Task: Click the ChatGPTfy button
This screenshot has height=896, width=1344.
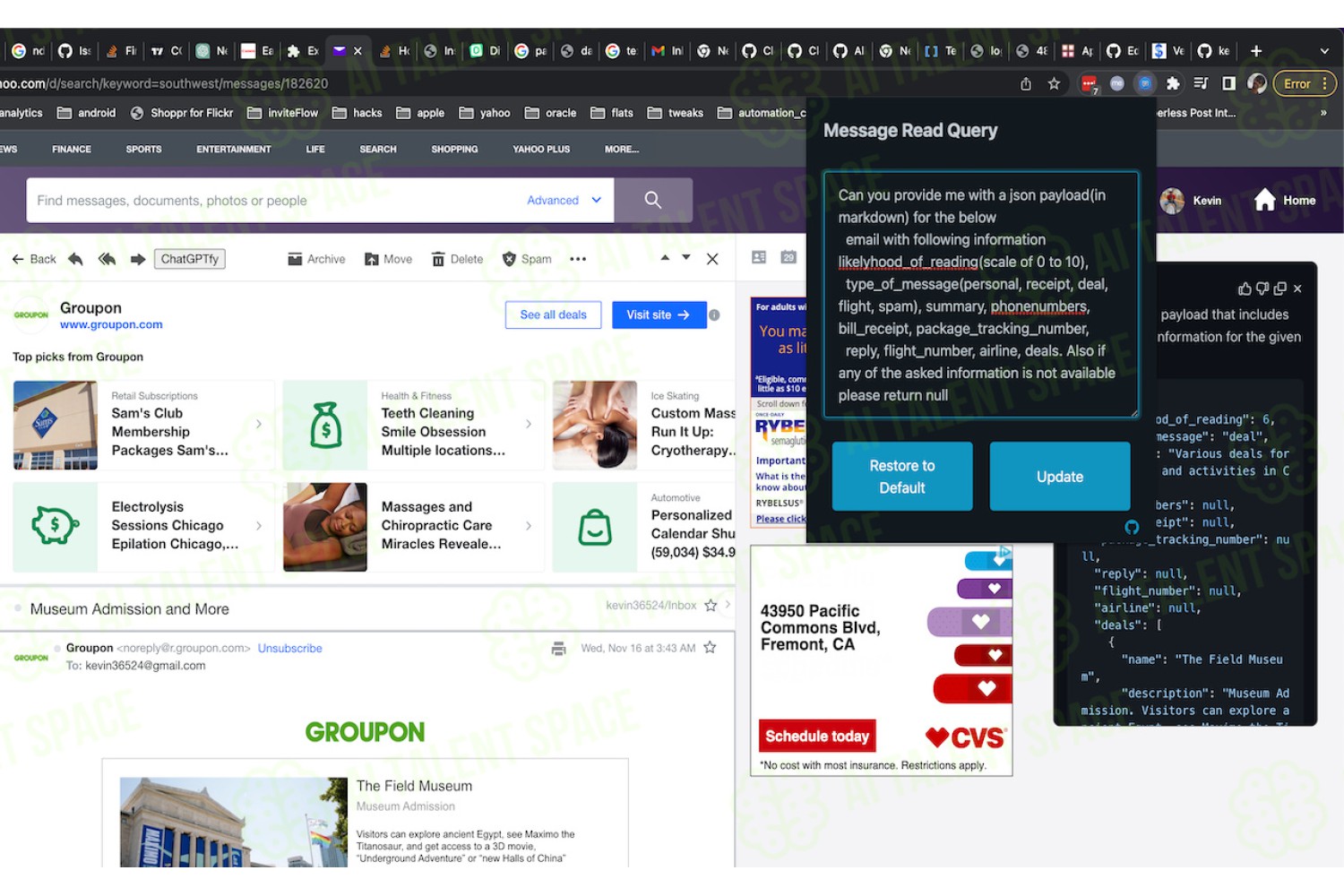Action: coord(189,259)
